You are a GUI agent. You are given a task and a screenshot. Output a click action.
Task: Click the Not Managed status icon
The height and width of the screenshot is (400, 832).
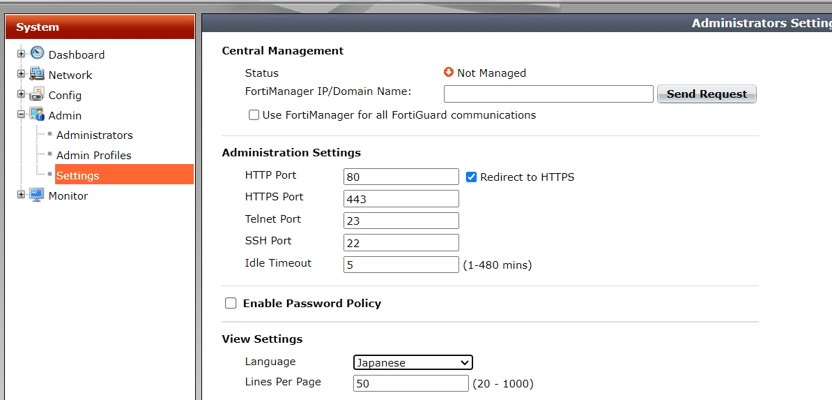pos(449,73)
